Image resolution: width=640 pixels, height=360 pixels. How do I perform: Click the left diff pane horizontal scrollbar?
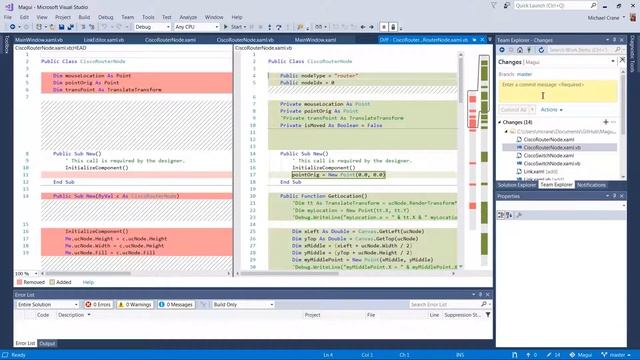click(x=135, y=273)
